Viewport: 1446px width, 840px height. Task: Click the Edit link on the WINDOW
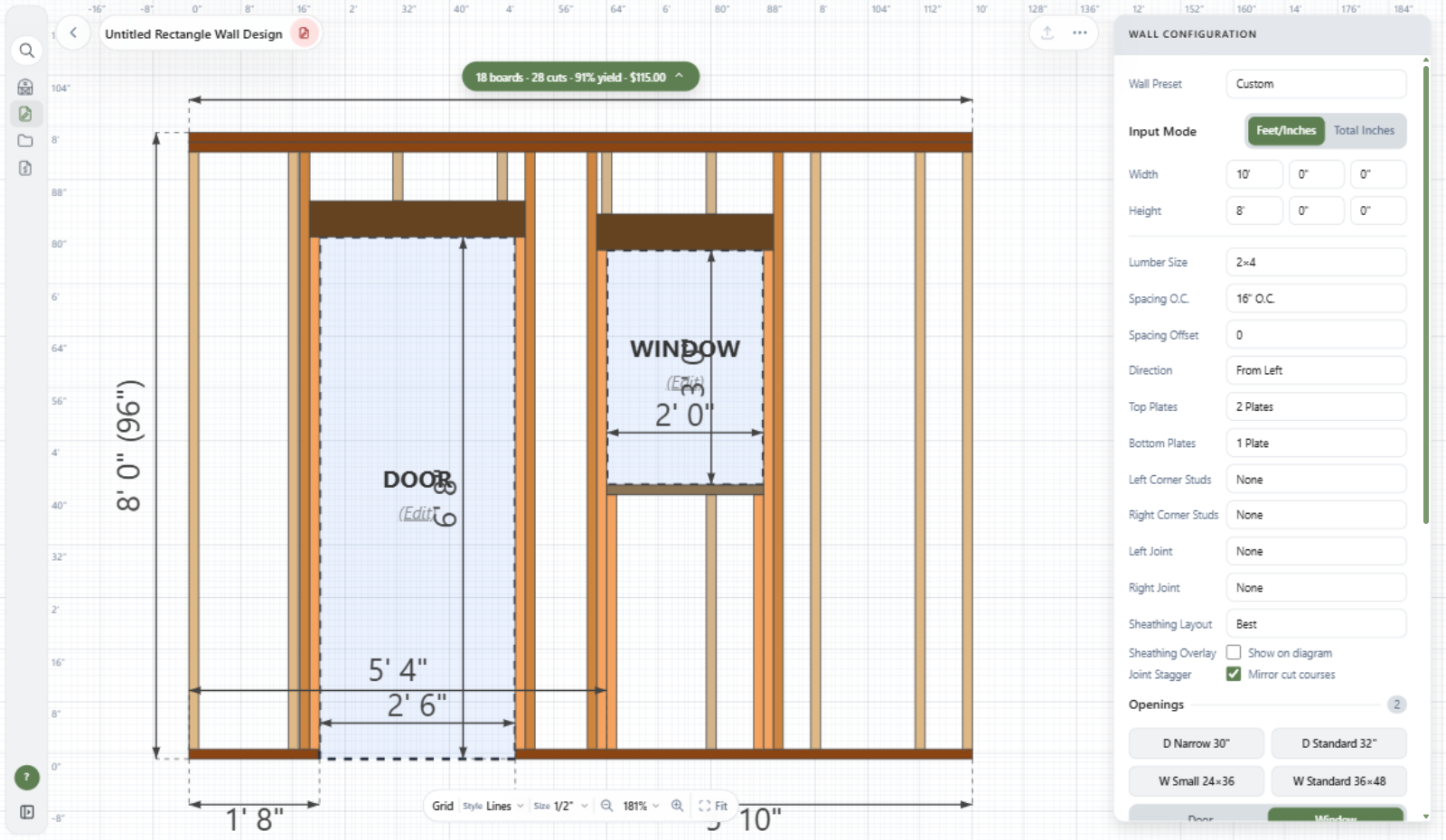pyautogui.click(x=685, y=383)
